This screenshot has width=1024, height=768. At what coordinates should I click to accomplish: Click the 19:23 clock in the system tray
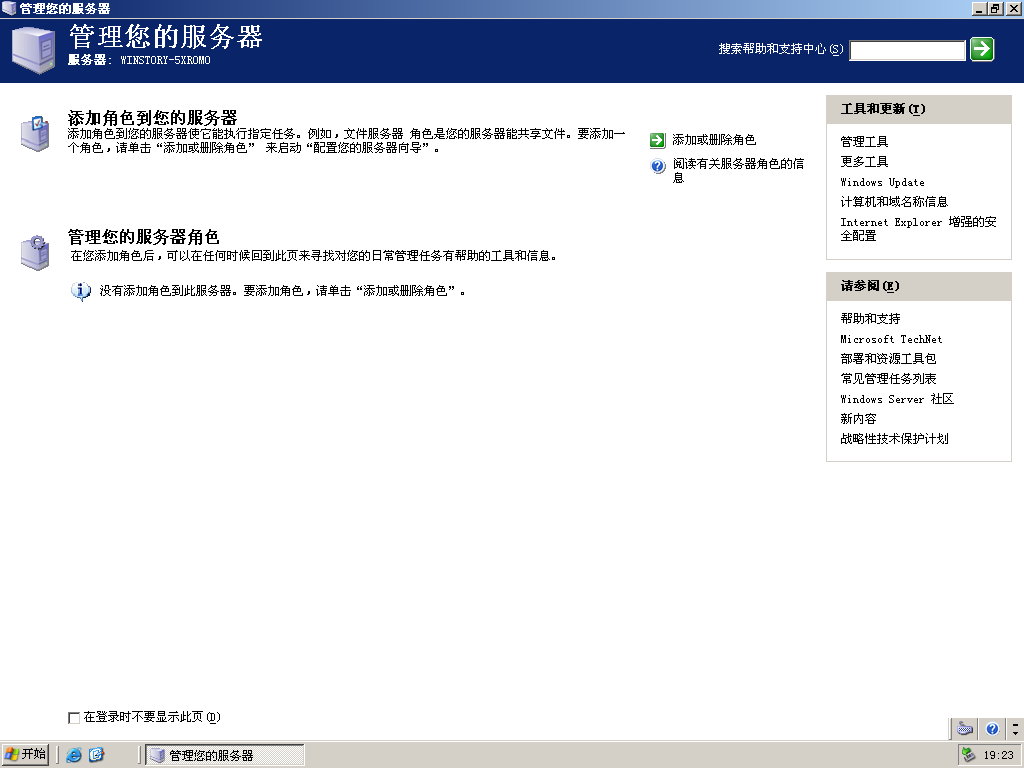click(x=998, y=756)
